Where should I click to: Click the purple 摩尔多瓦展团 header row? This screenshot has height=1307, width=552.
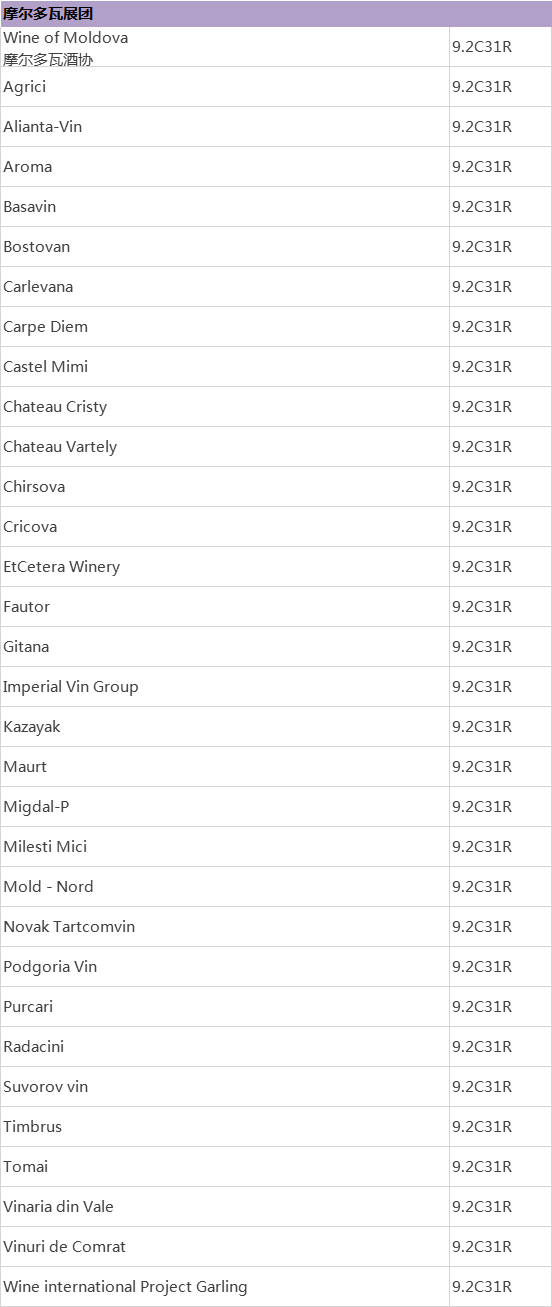click(276, 14)
